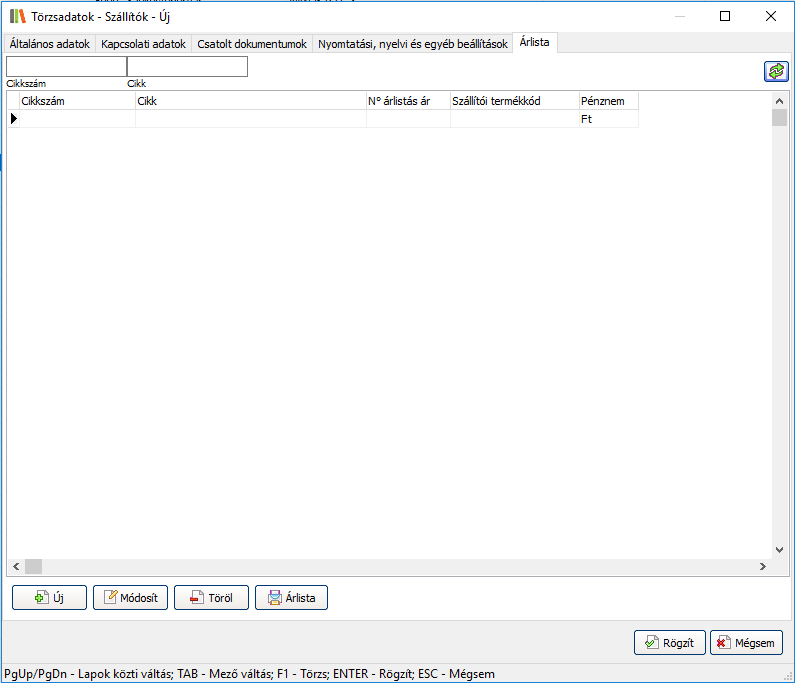The width and height of the screenshot is (795, 683).
Task: Click the Töröl delete button
Action: 211,598
